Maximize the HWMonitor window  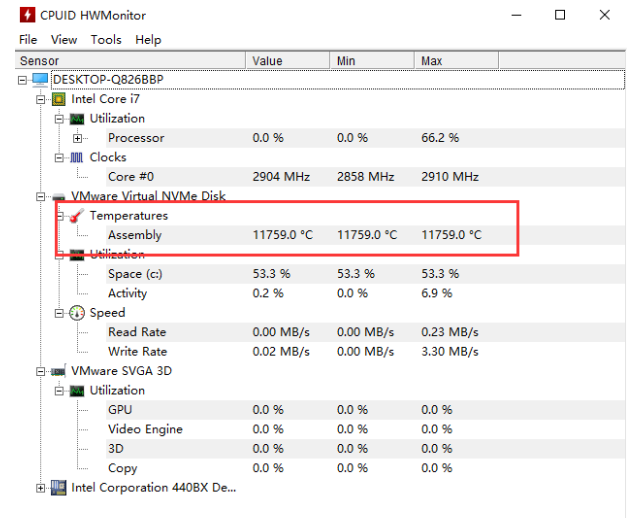(x=560, y=15)
